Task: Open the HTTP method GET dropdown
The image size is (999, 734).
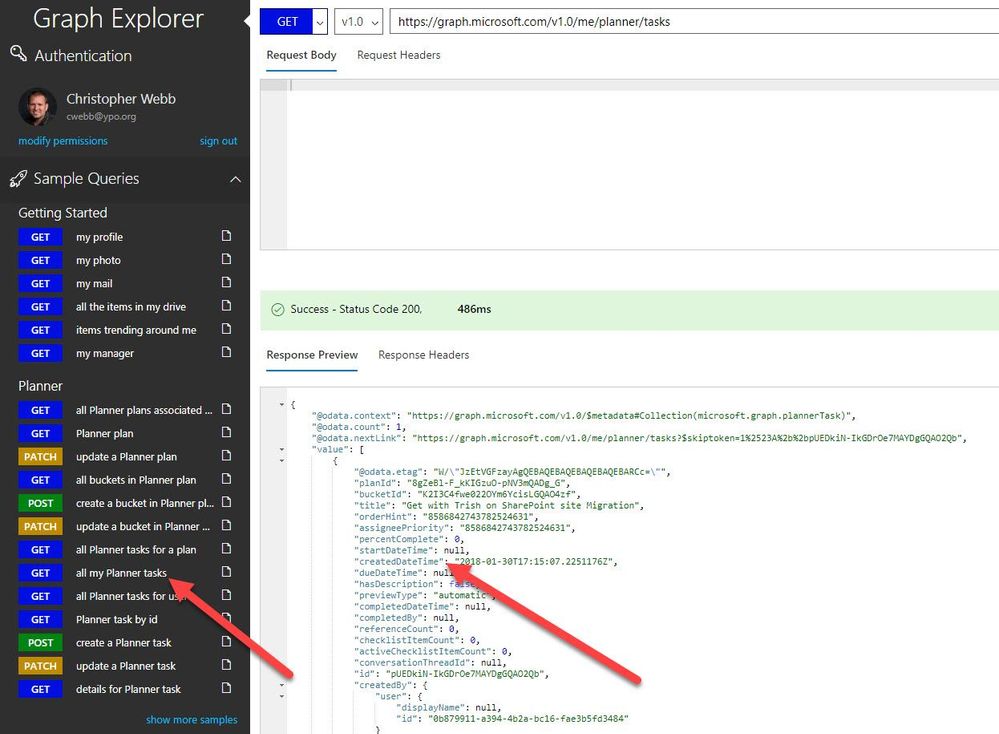Action: click(320, 22)
